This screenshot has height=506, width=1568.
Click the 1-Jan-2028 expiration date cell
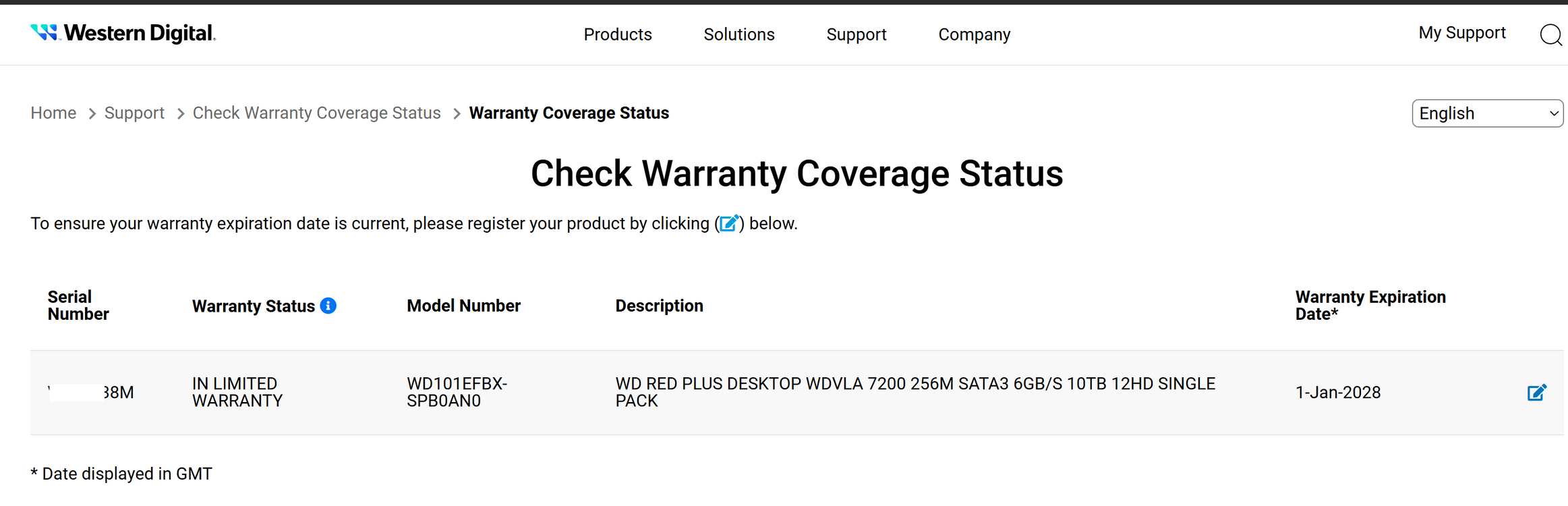pos(1337,393)
